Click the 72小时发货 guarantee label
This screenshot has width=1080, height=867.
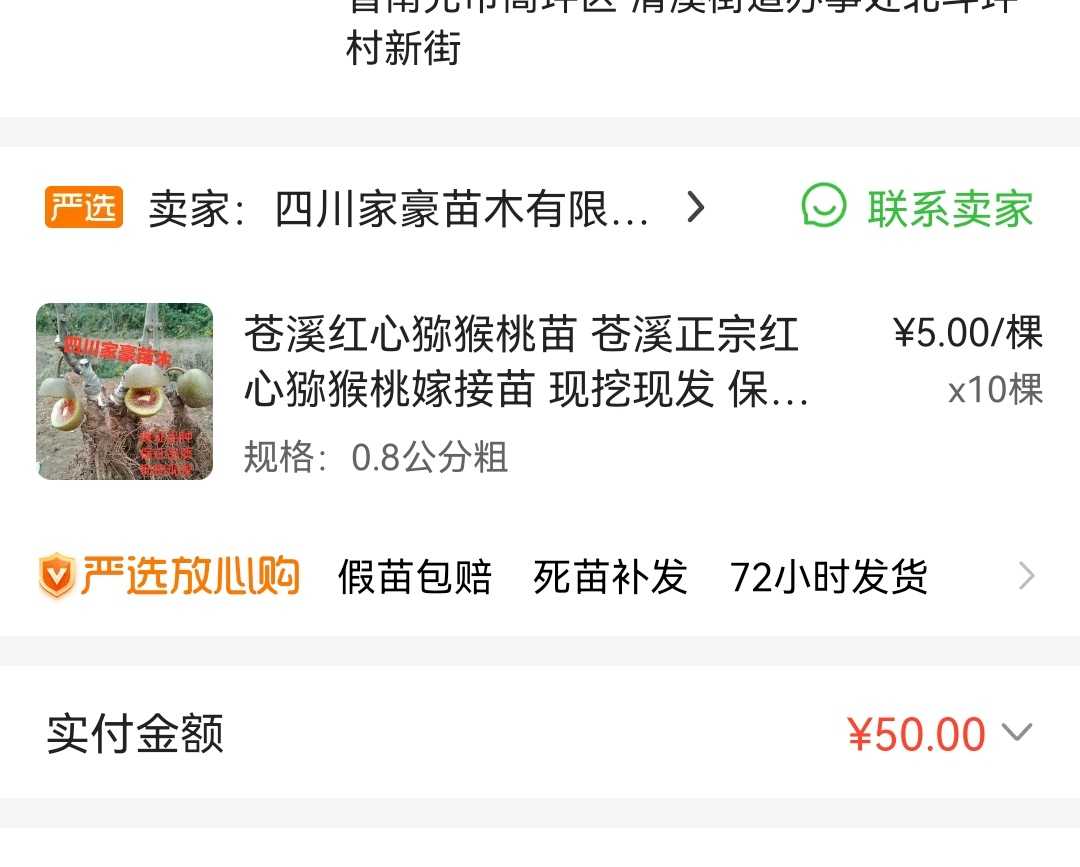click(x=829, y=577)
